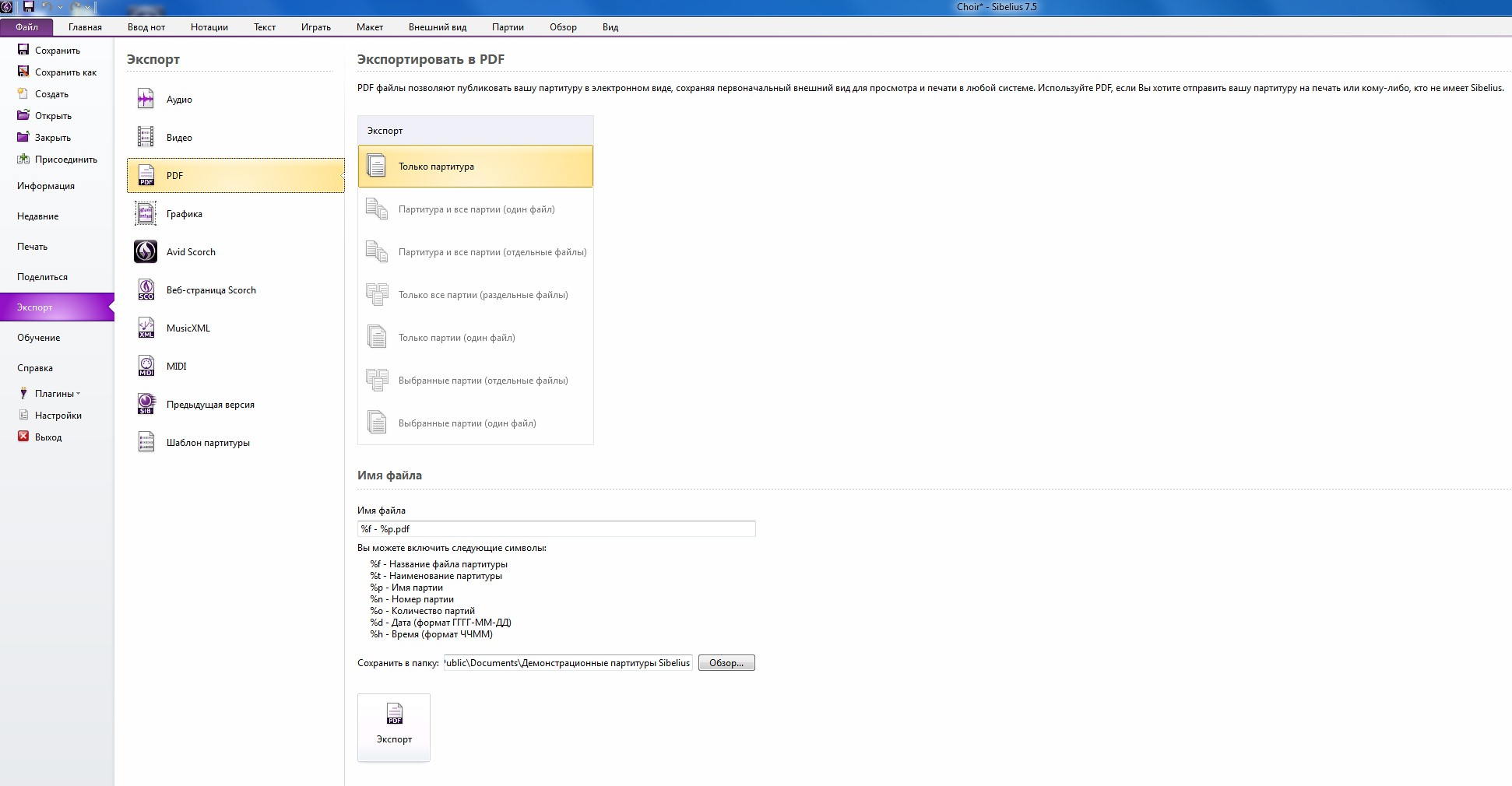Switch to the Текст ribbon tab
Viewport: 1512px width, 786px height.
[x=265, y=27]
